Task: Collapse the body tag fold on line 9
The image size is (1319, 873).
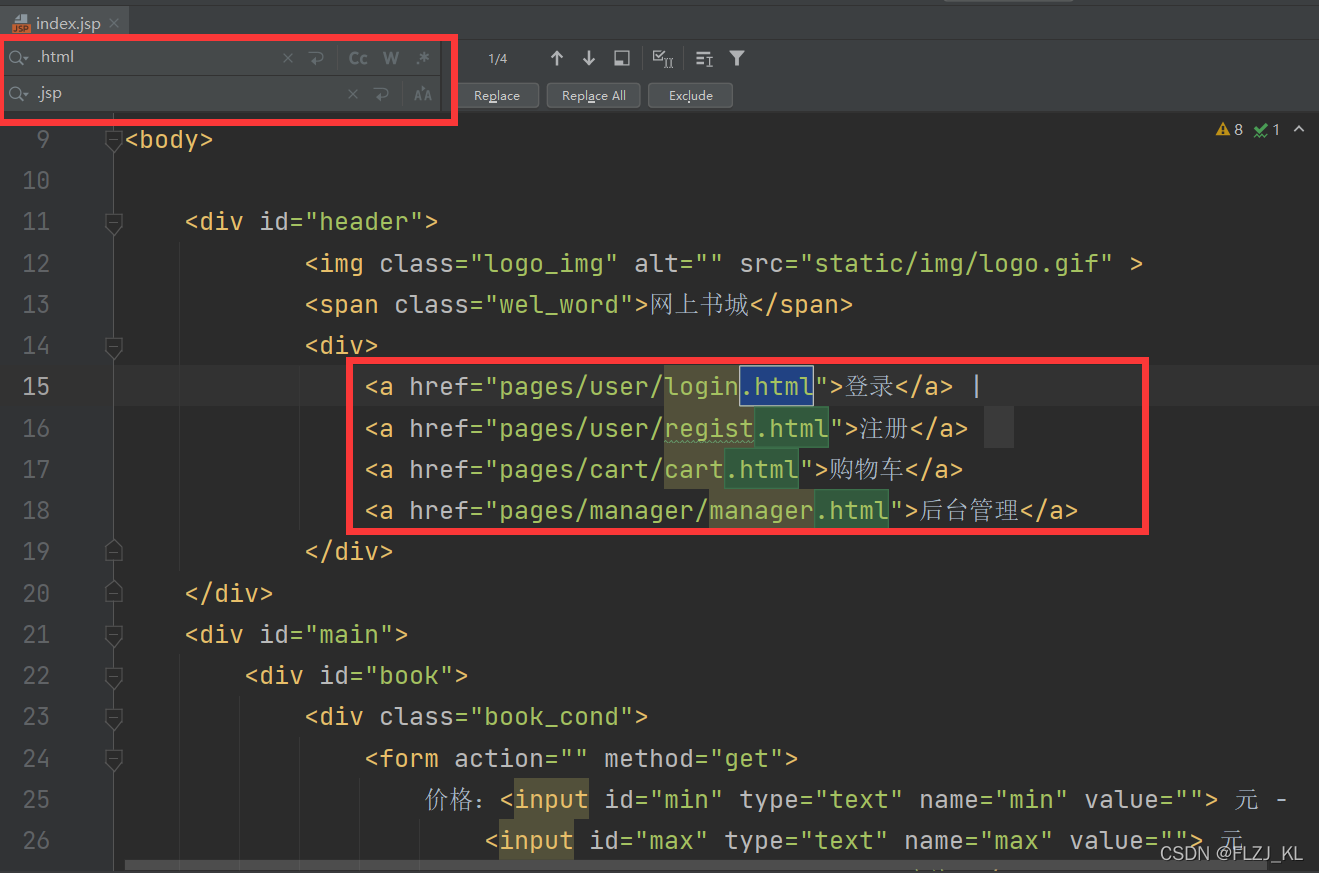Action: pos(113,140)
